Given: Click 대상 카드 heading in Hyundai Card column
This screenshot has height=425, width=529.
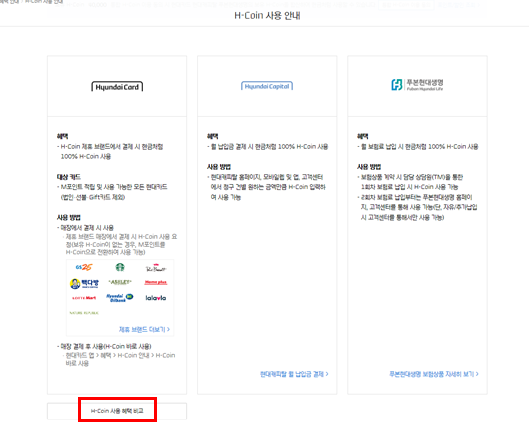Looking at the screenshot, I should tap(69, 177).
